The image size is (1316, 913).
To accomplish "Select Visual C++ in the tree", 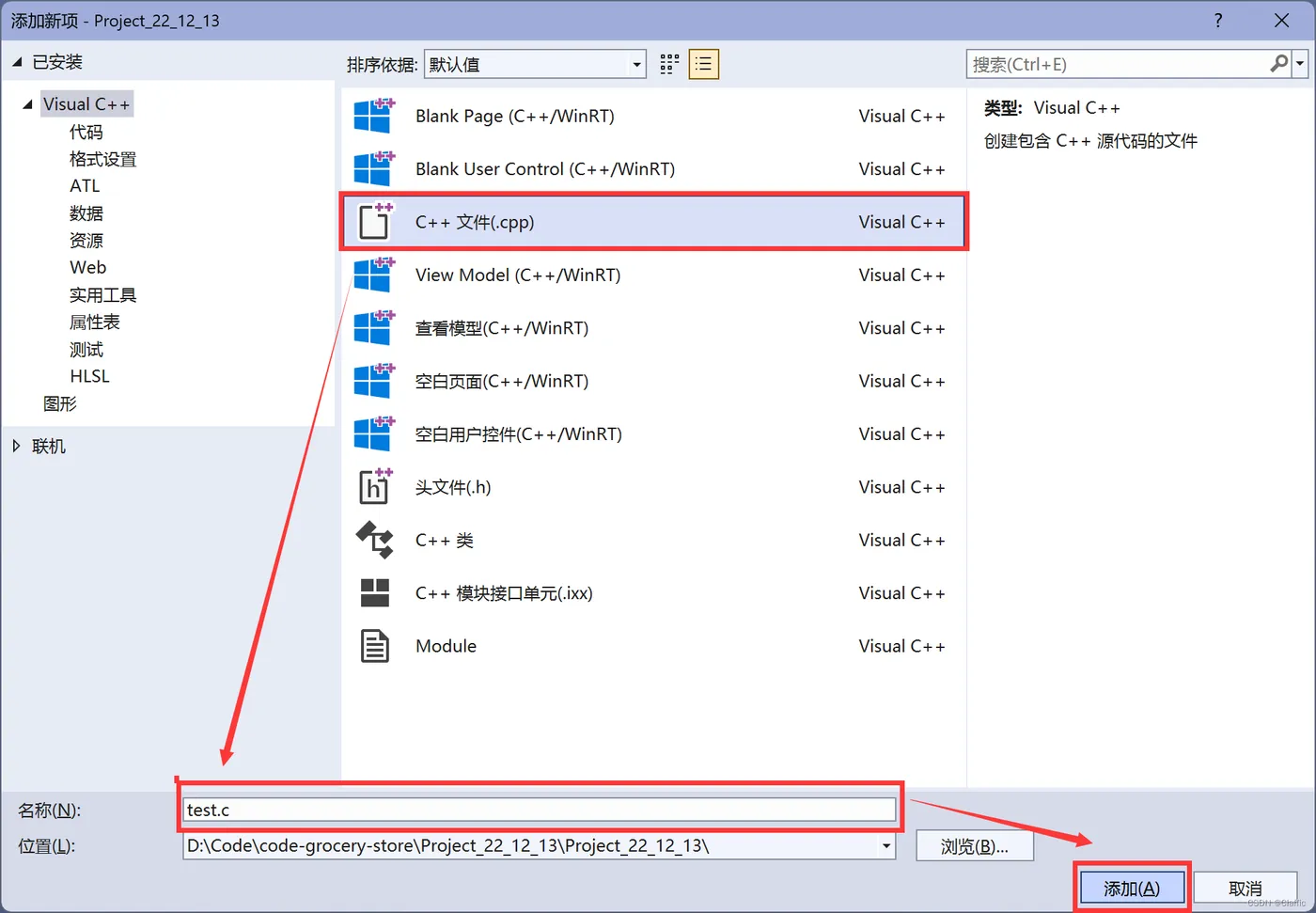I will coord(86,104).
